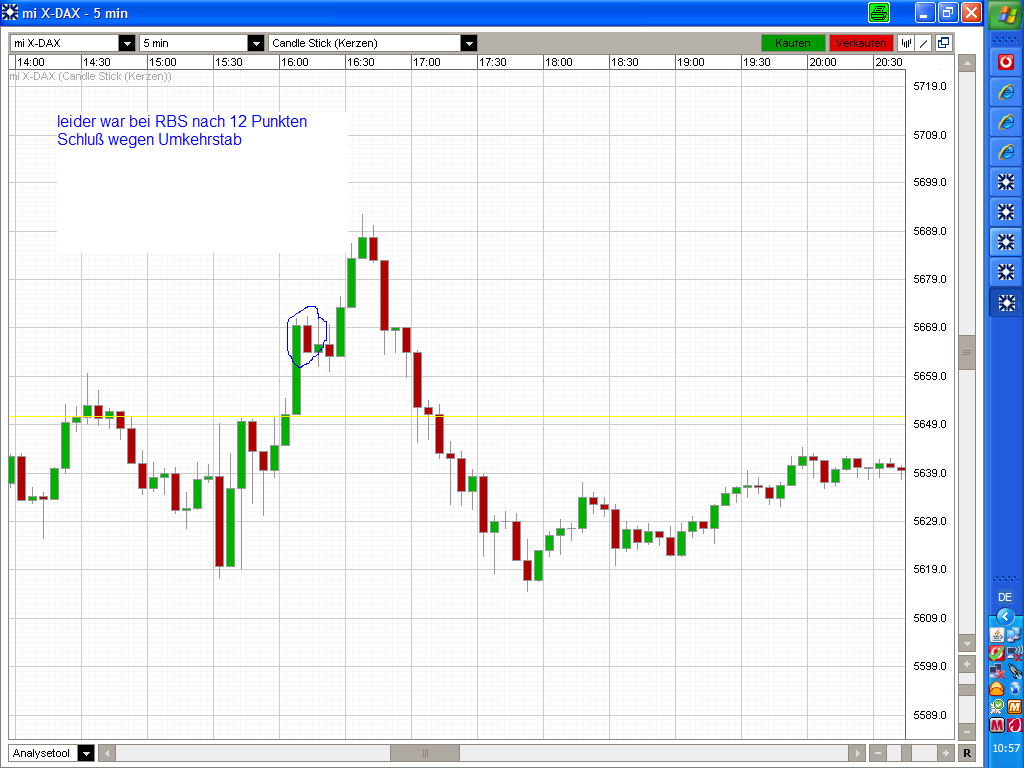
Task: Click the blue annotation text about RBS
Action: pyautogui.click(x=182, y=131)
